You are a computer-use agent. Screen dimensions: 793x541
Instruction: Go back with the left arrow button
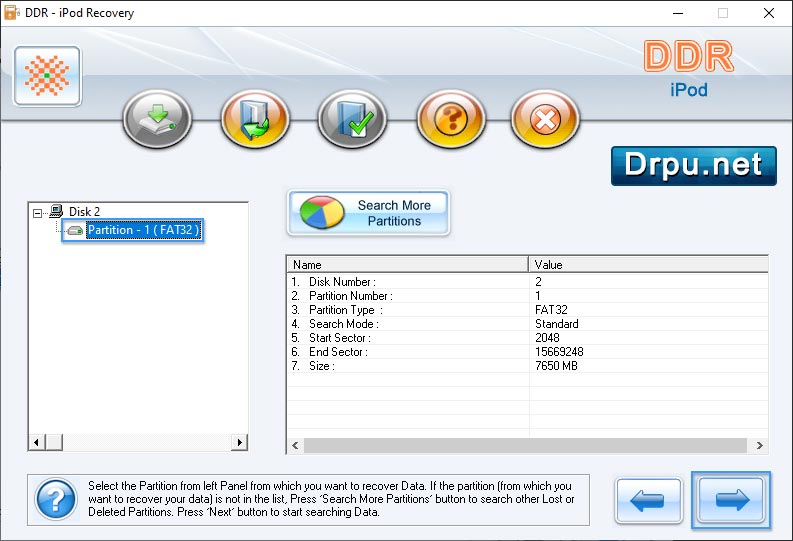point(648,501)
